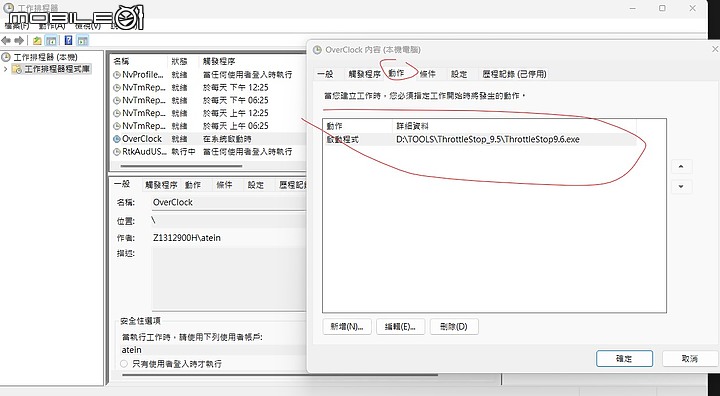The height and width of the screenshot is (396, 720).
Task: Select the ThrottleStop9.6.exe action row
Action: pyautogui.click(x=479, y=139)
